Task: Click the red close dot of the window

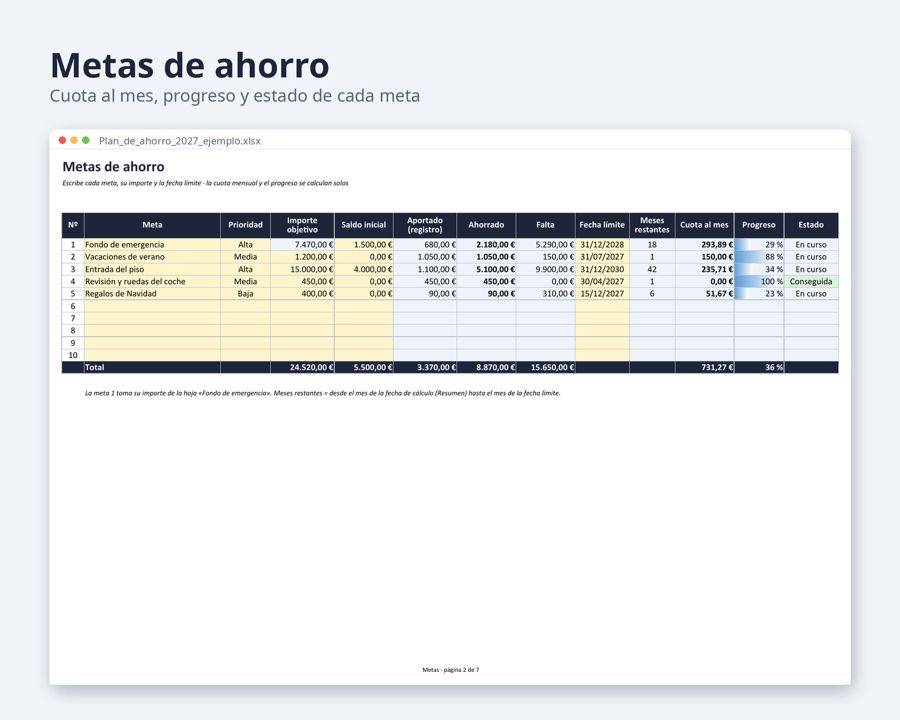Action: (x=63, y=140)
